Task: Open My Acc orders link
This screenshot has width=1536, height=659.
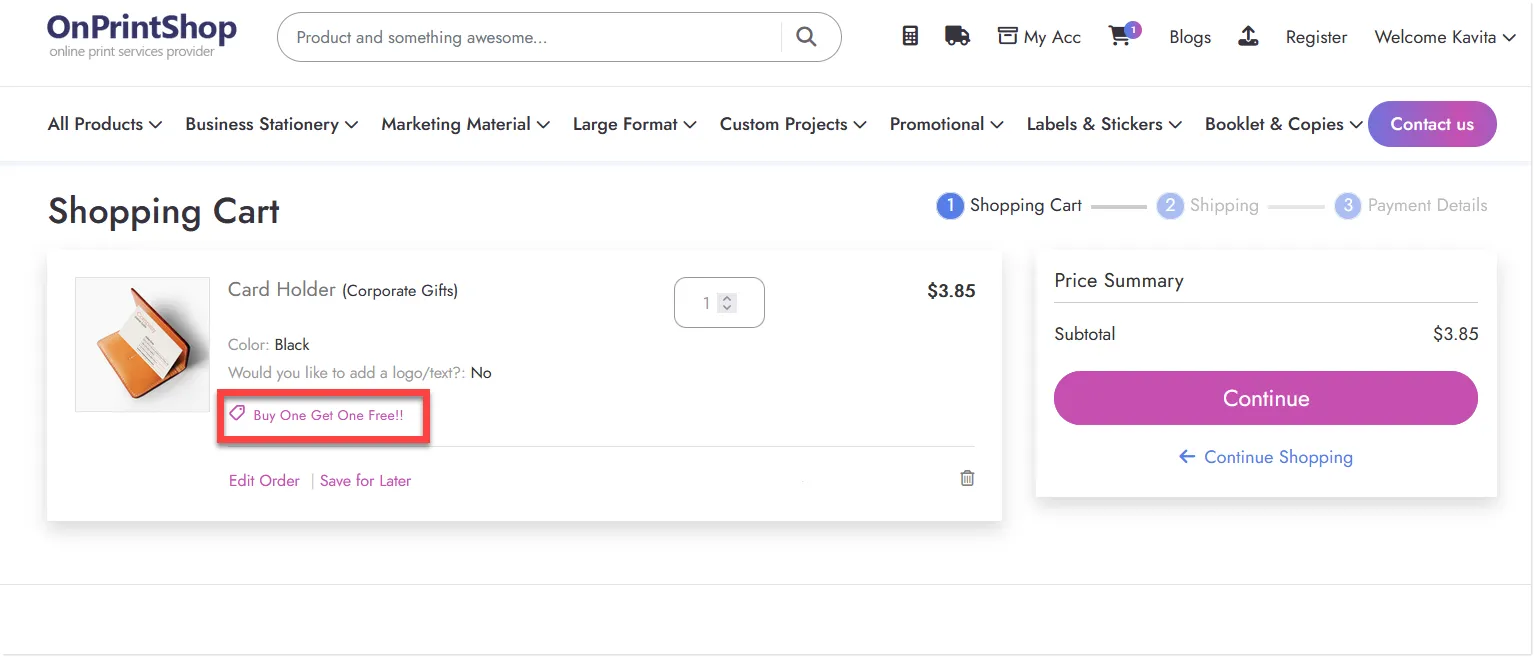Action: click(x=1039, y=37)
